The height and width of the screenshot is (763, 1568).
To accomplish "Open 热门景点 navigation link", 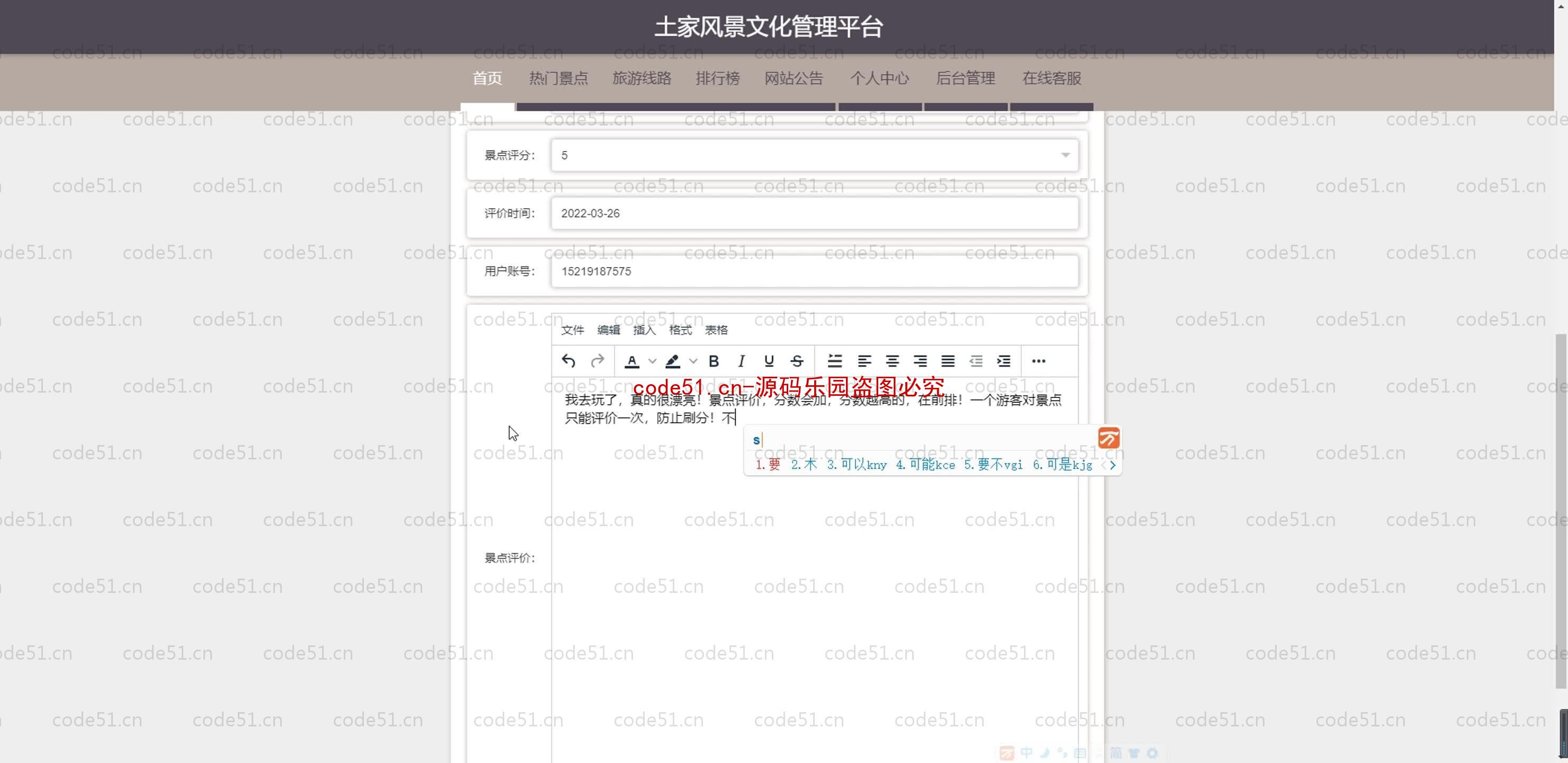I will (x=558, y=78).
